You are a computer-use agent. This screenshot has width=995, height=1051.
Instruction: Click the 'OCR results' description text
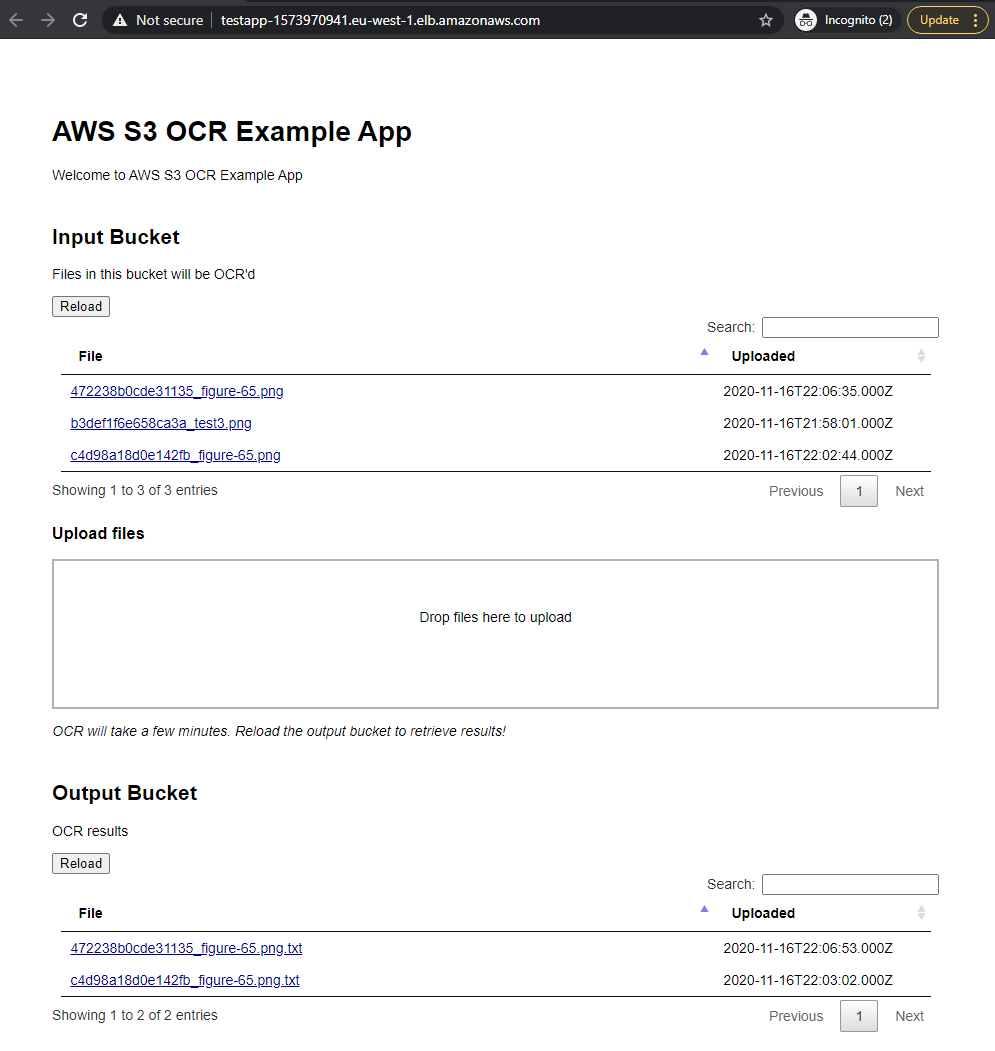90,830
